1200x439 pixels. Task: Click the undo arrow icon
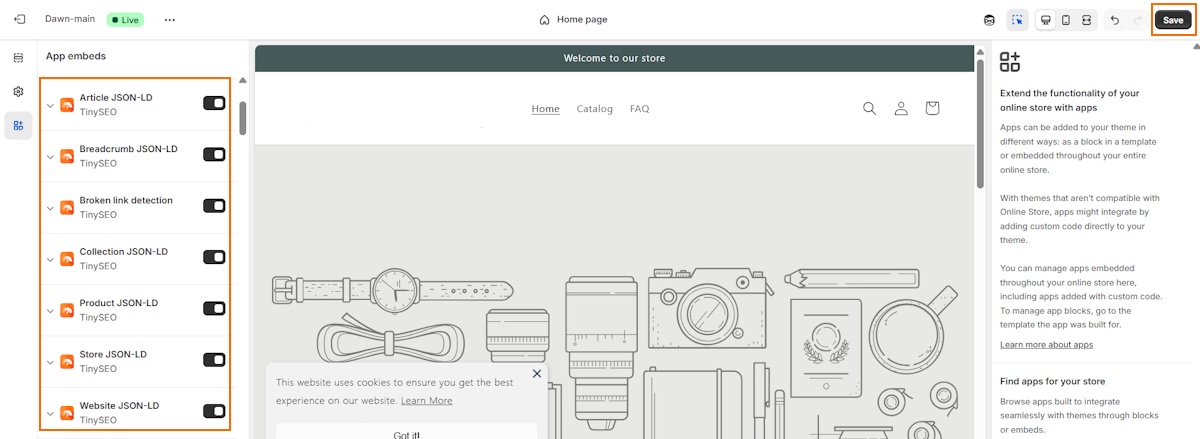pyautogui.click(x=1115, y=19)
